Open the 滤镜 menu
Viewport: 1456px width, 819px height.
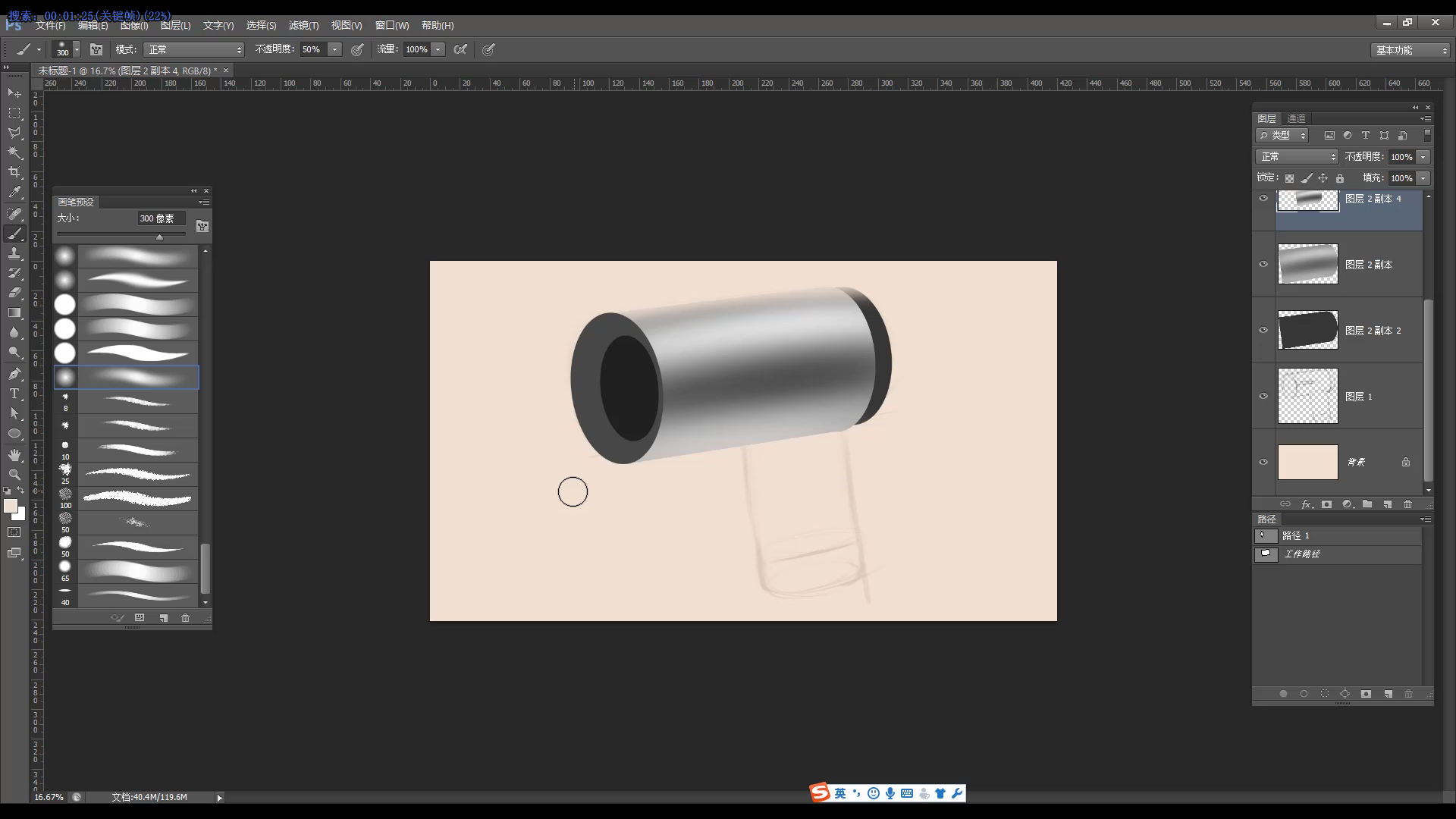point(304,25)
